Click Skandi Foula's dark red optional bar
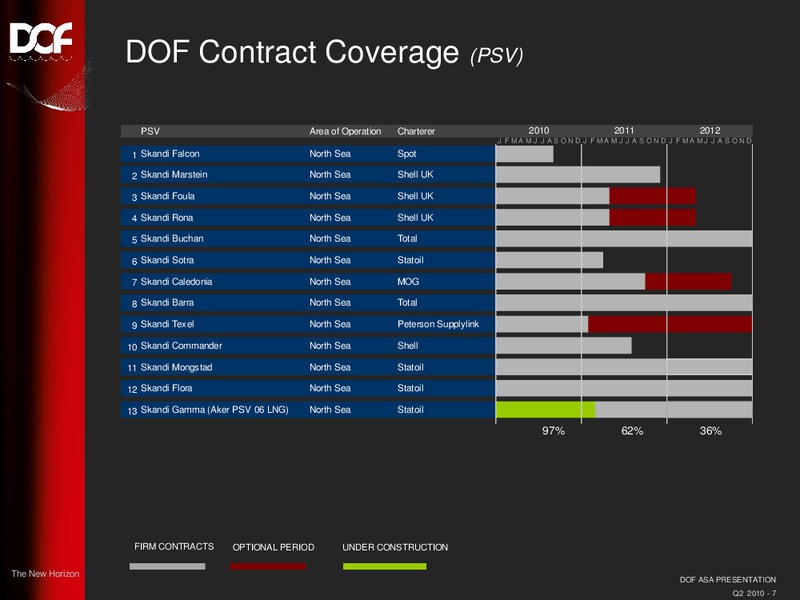This screenshot has width=800, height=600. pyautogui.click(x=653, y=196)
